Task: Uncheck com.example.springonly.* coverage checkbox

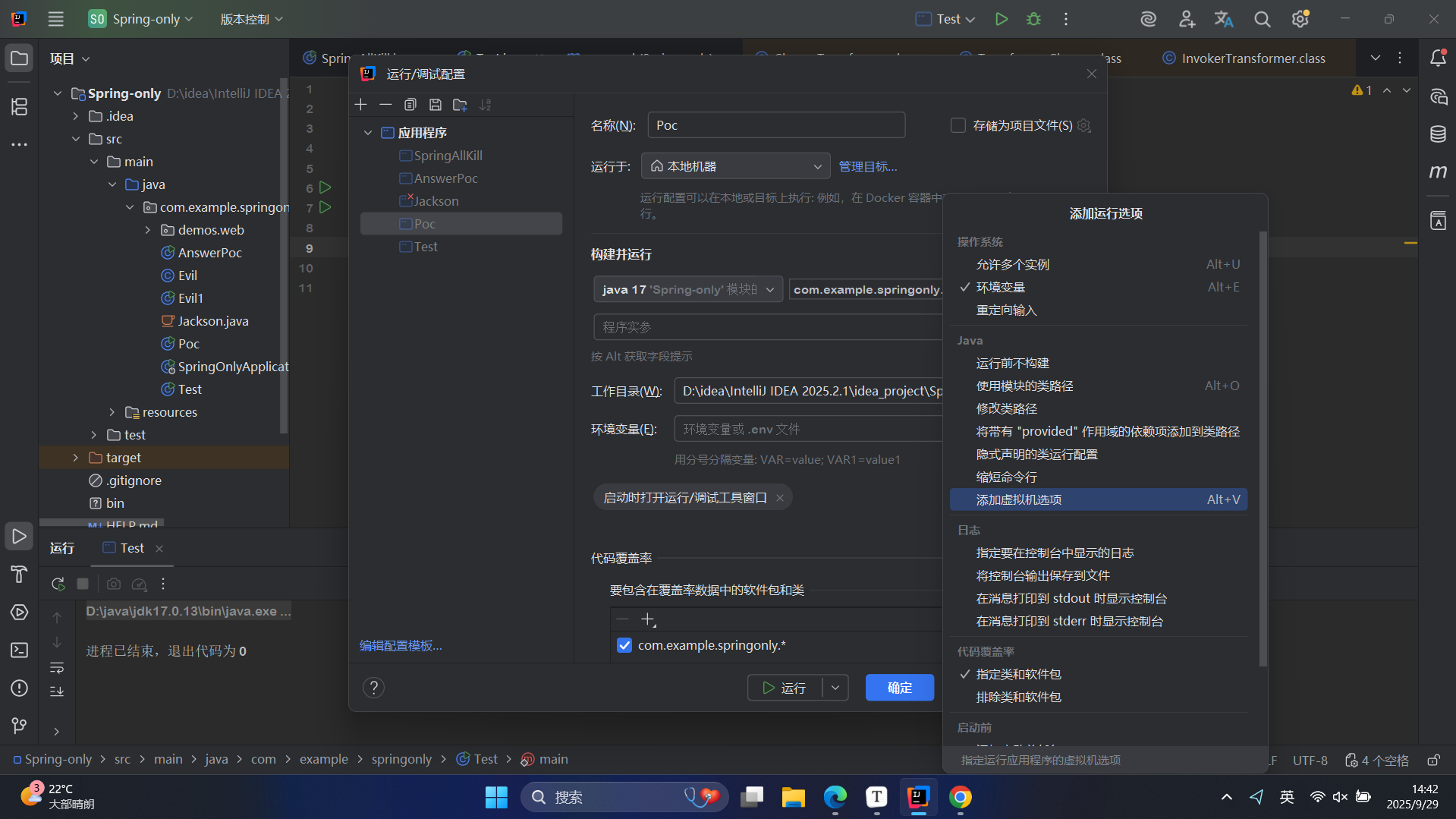Action: click(x=624, y=645)
